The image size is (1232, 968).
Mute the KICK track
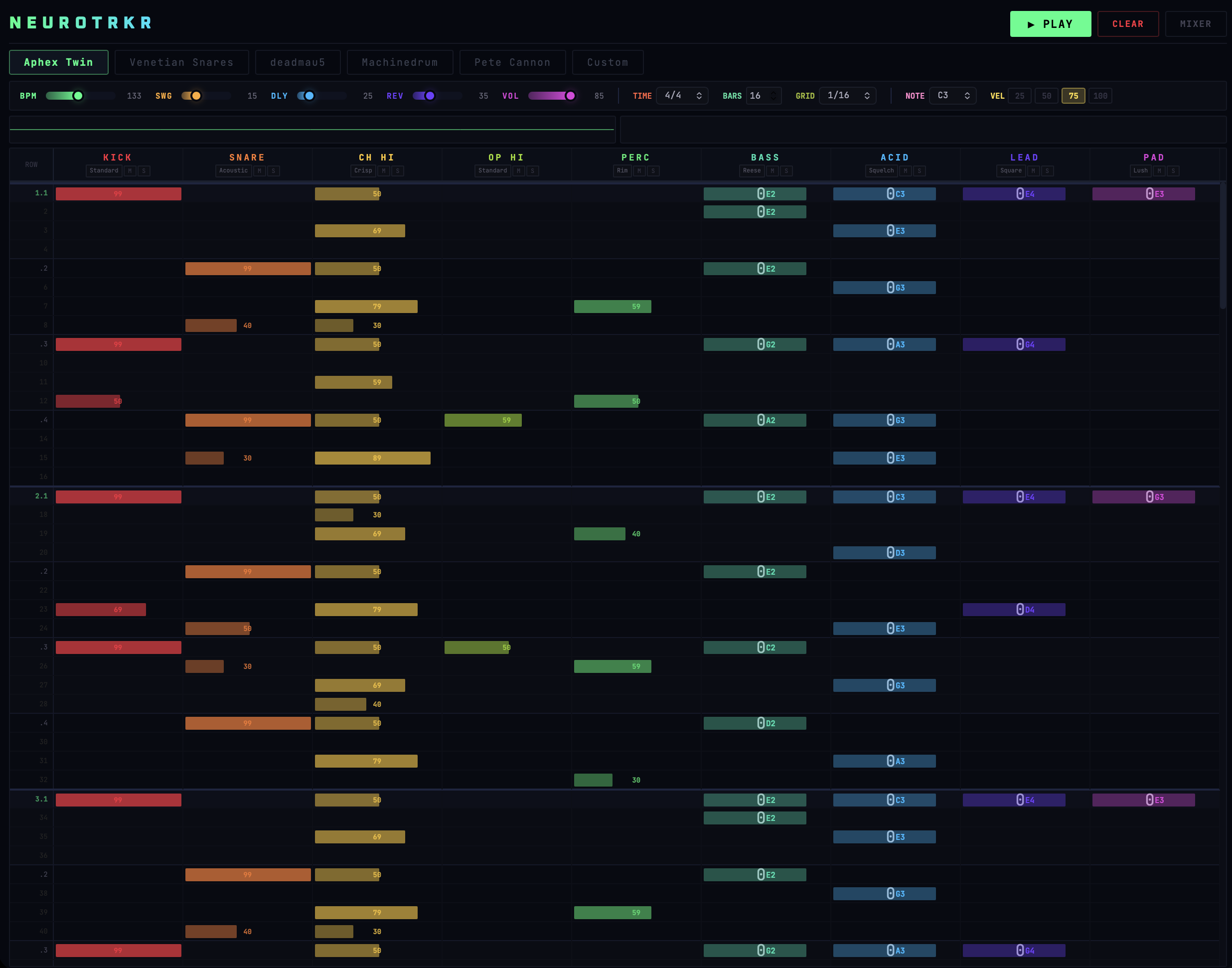point(130,170)
